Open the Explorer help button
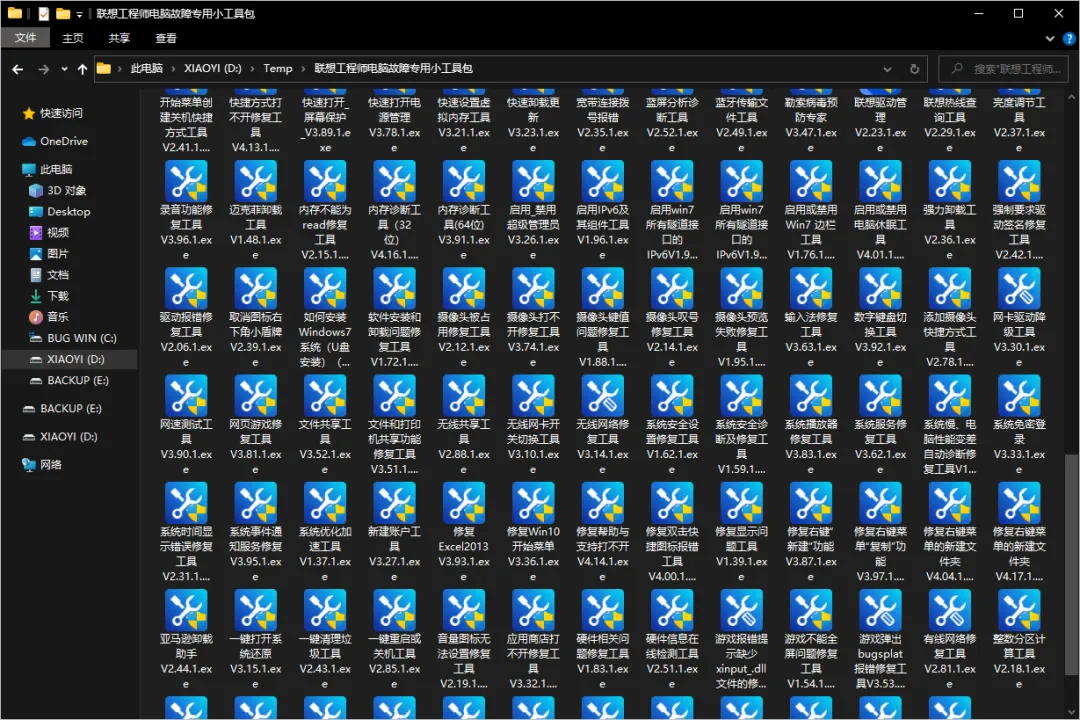 click(1069, 39)
